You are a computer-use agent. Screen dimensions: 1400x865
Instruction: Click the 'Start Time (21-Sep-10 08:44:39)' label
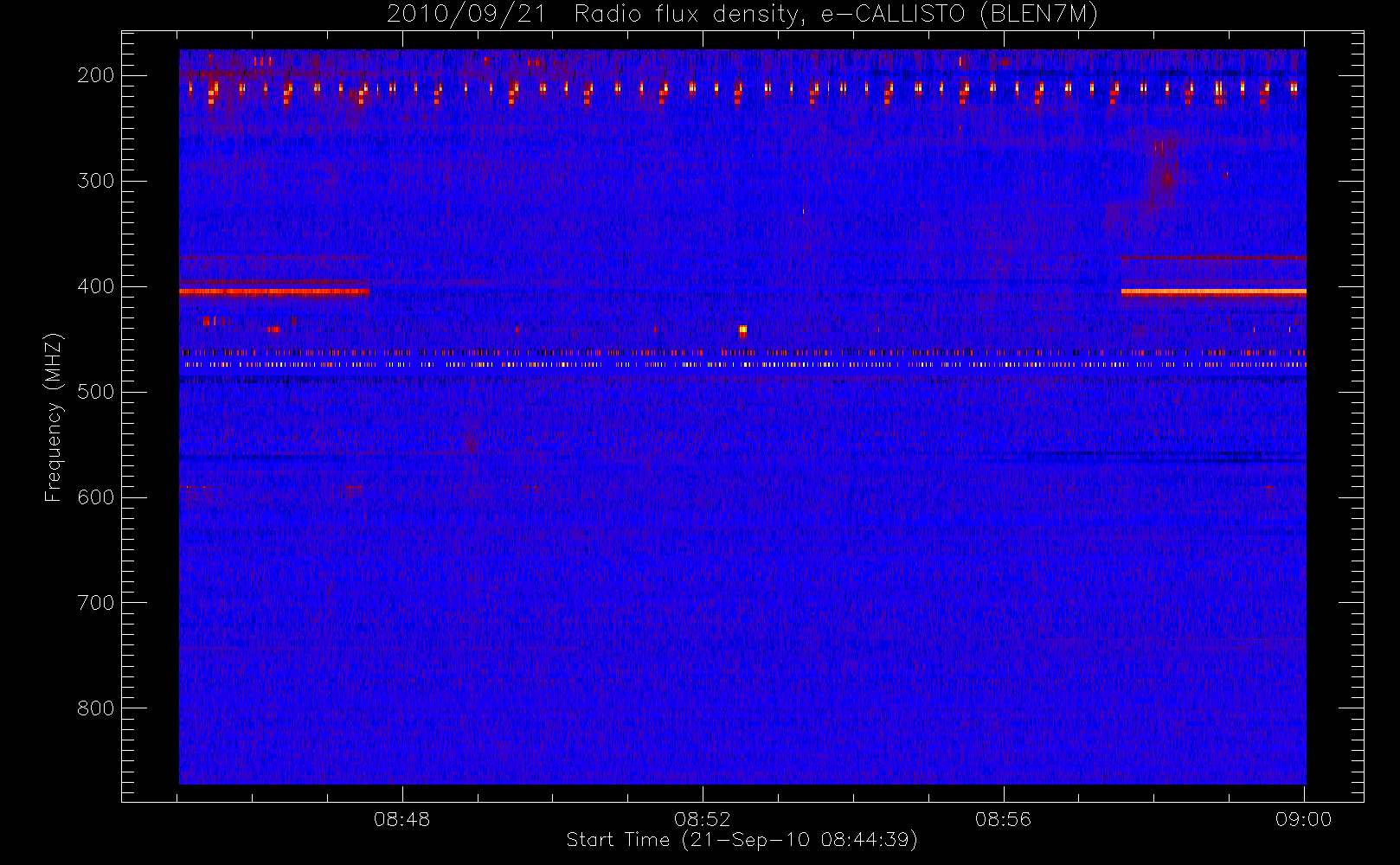[742, 840]
